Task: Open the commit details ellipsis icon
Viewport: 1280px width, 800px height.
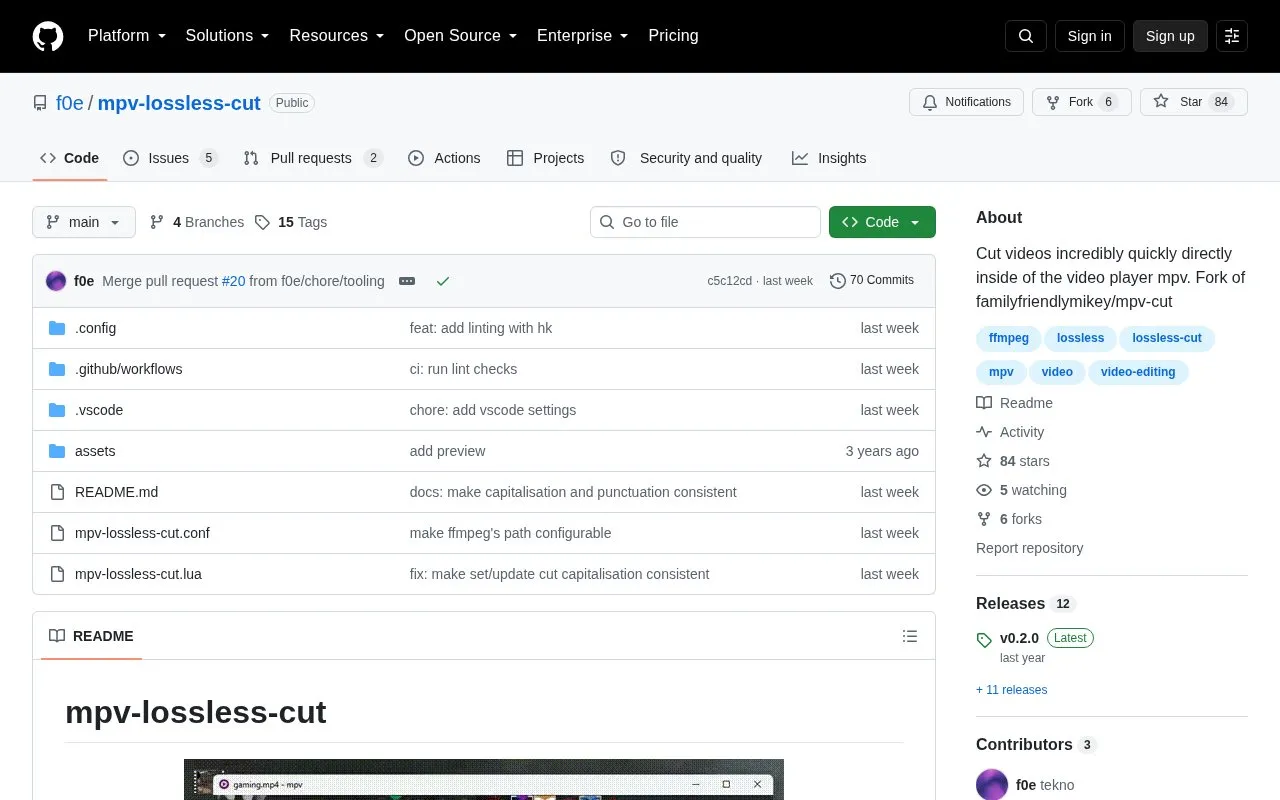Action: 407,281
